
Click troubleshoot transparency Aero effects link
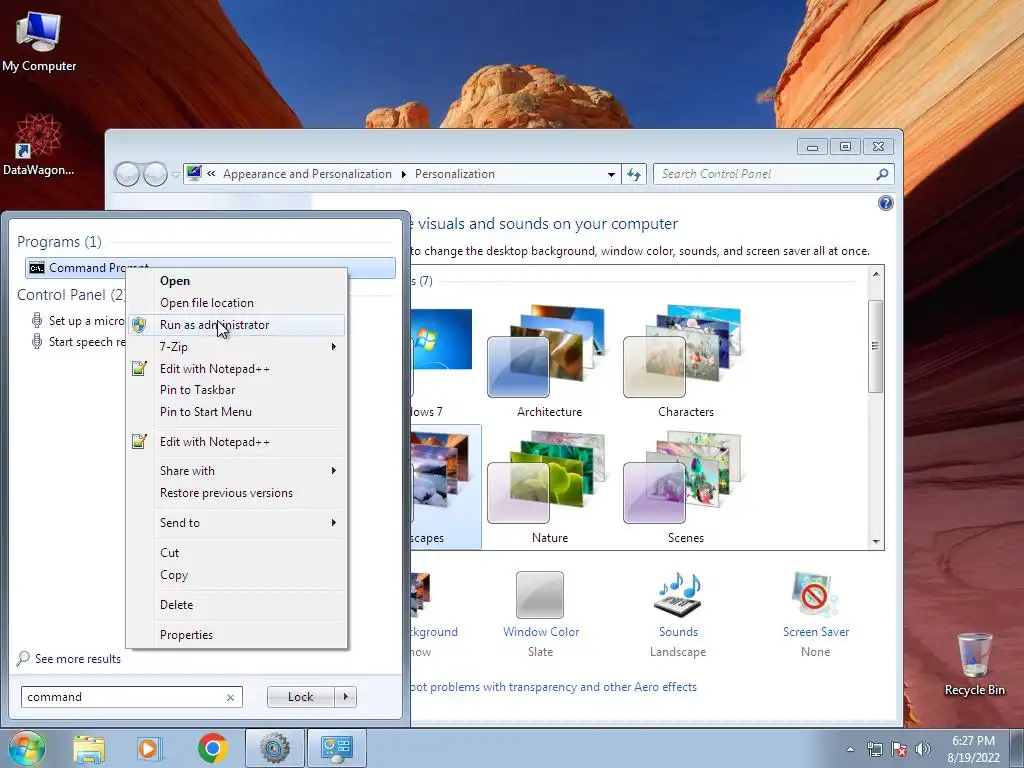pos(554,687)
